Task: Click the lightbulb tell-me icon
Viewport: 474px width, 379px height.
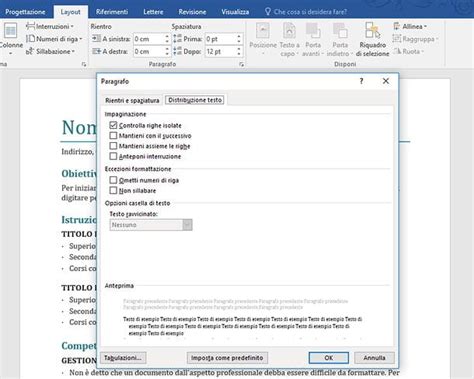Action: (268, 12)
